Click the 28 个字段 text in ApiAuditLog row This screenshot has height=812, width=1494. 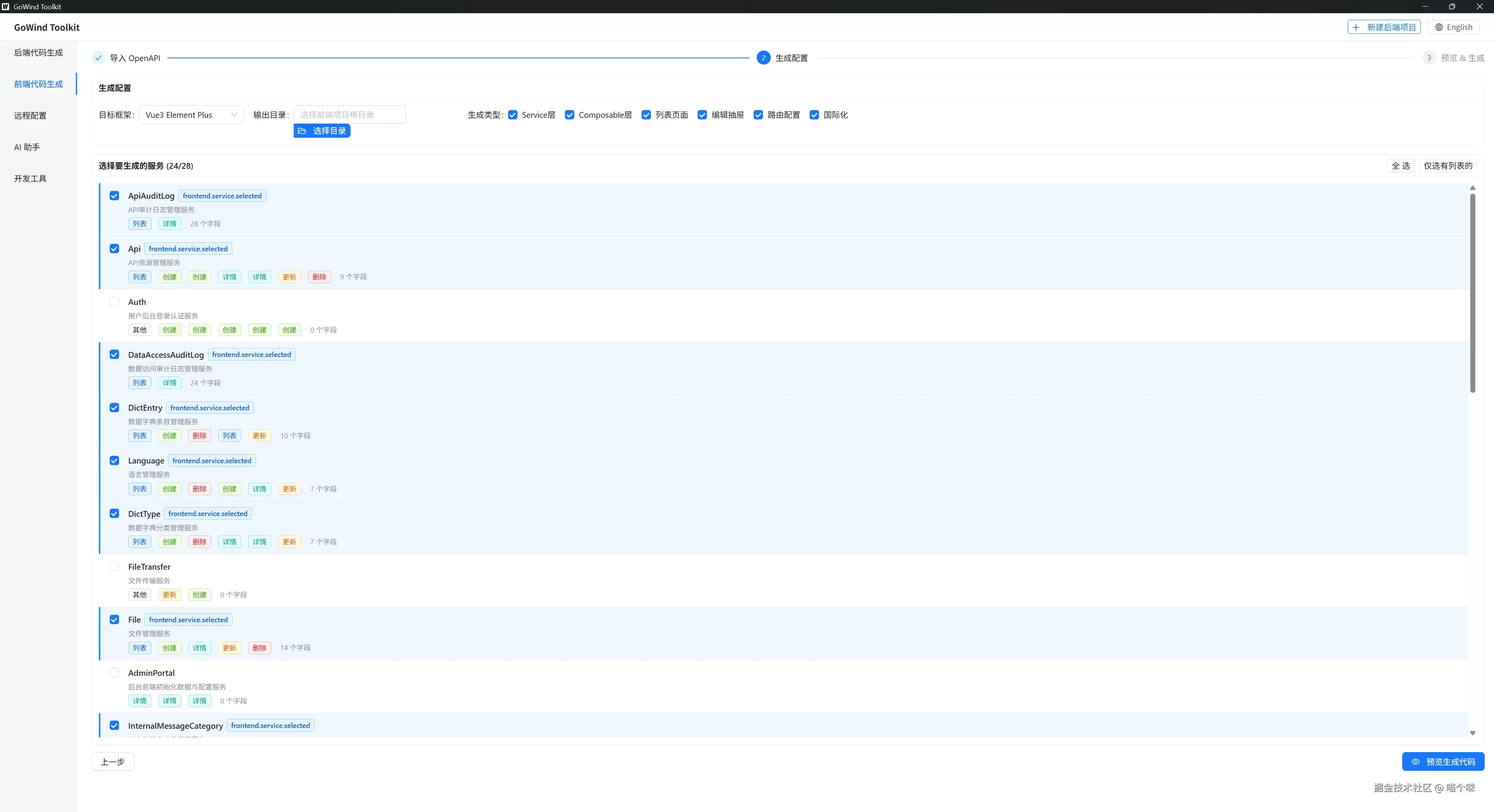click(x=205, y=224)
